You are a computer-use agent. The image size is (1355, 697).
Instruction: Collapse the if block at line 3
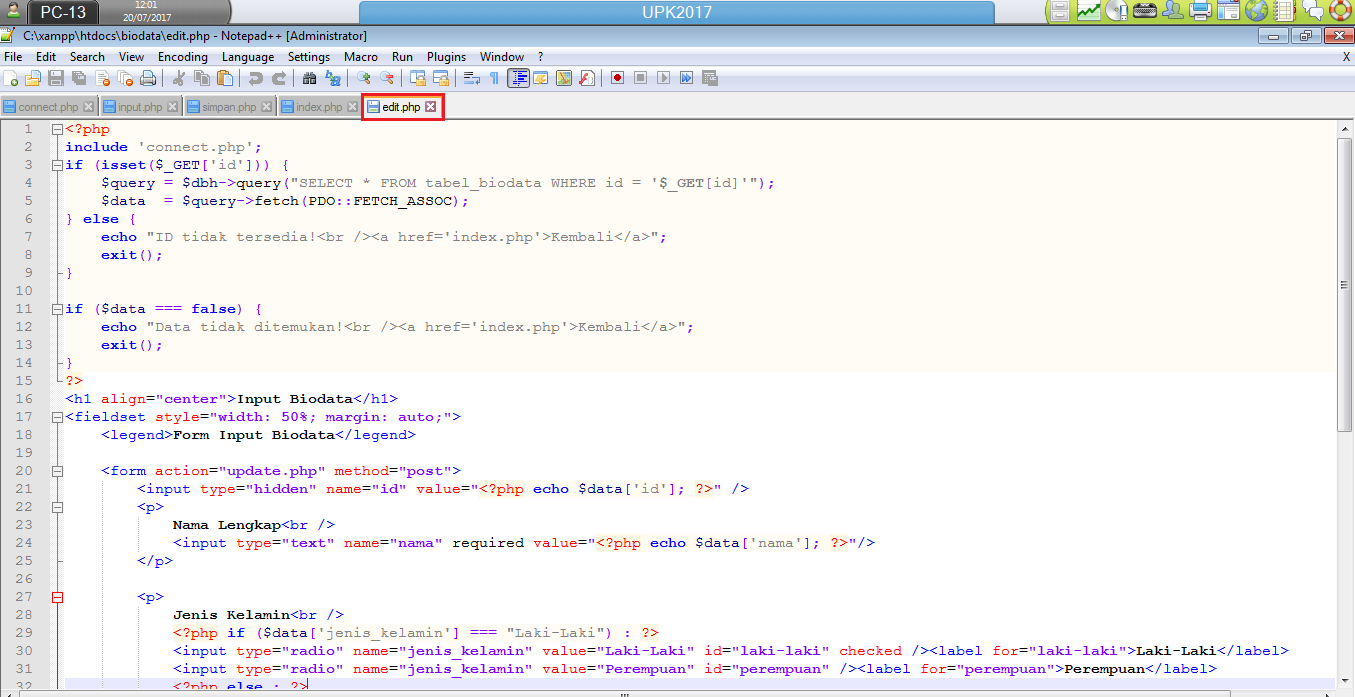tap(57, 164)
